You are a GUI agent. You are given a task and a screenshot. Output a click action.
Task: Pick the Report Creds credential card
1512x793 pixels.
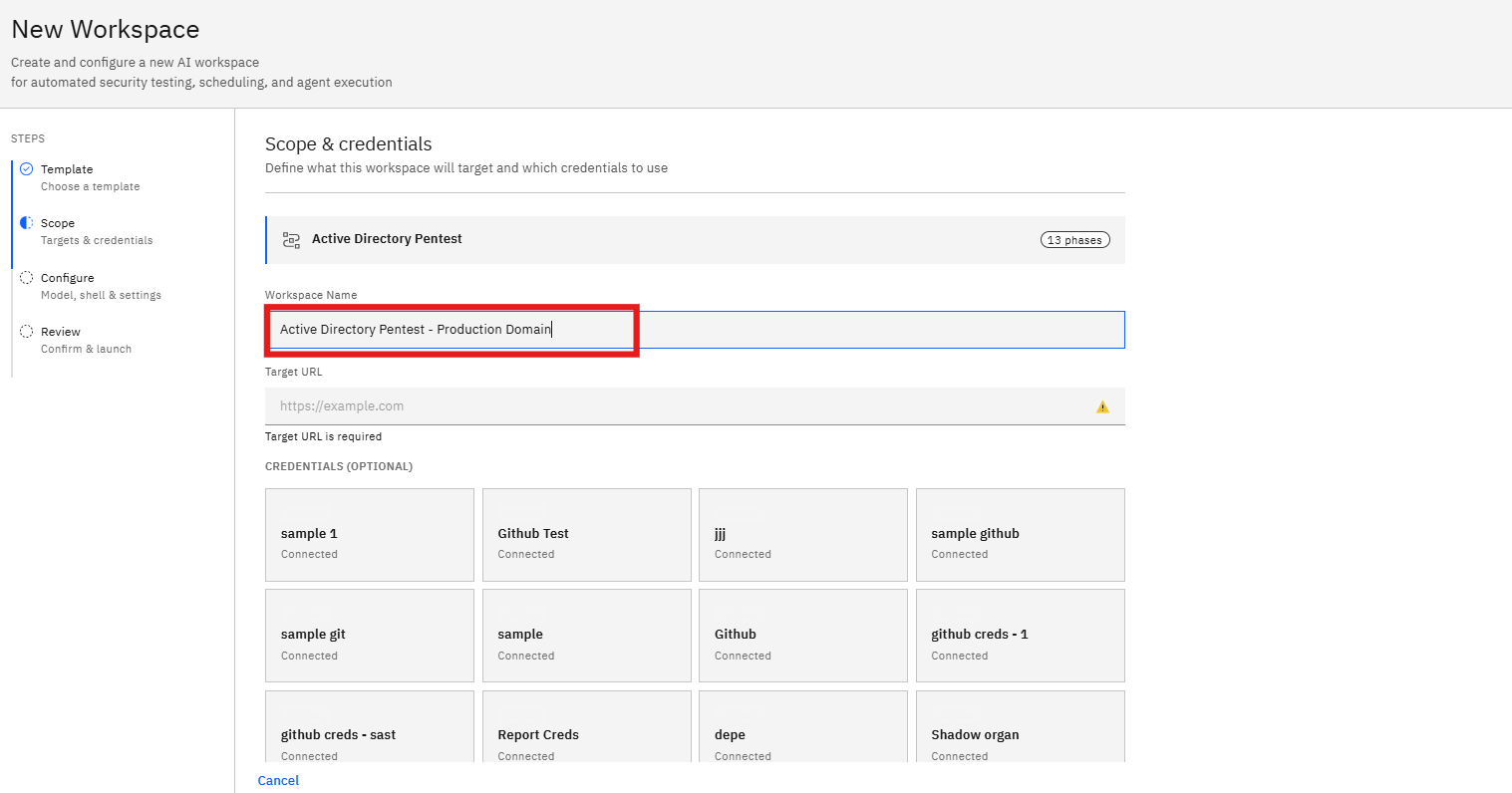586,727
